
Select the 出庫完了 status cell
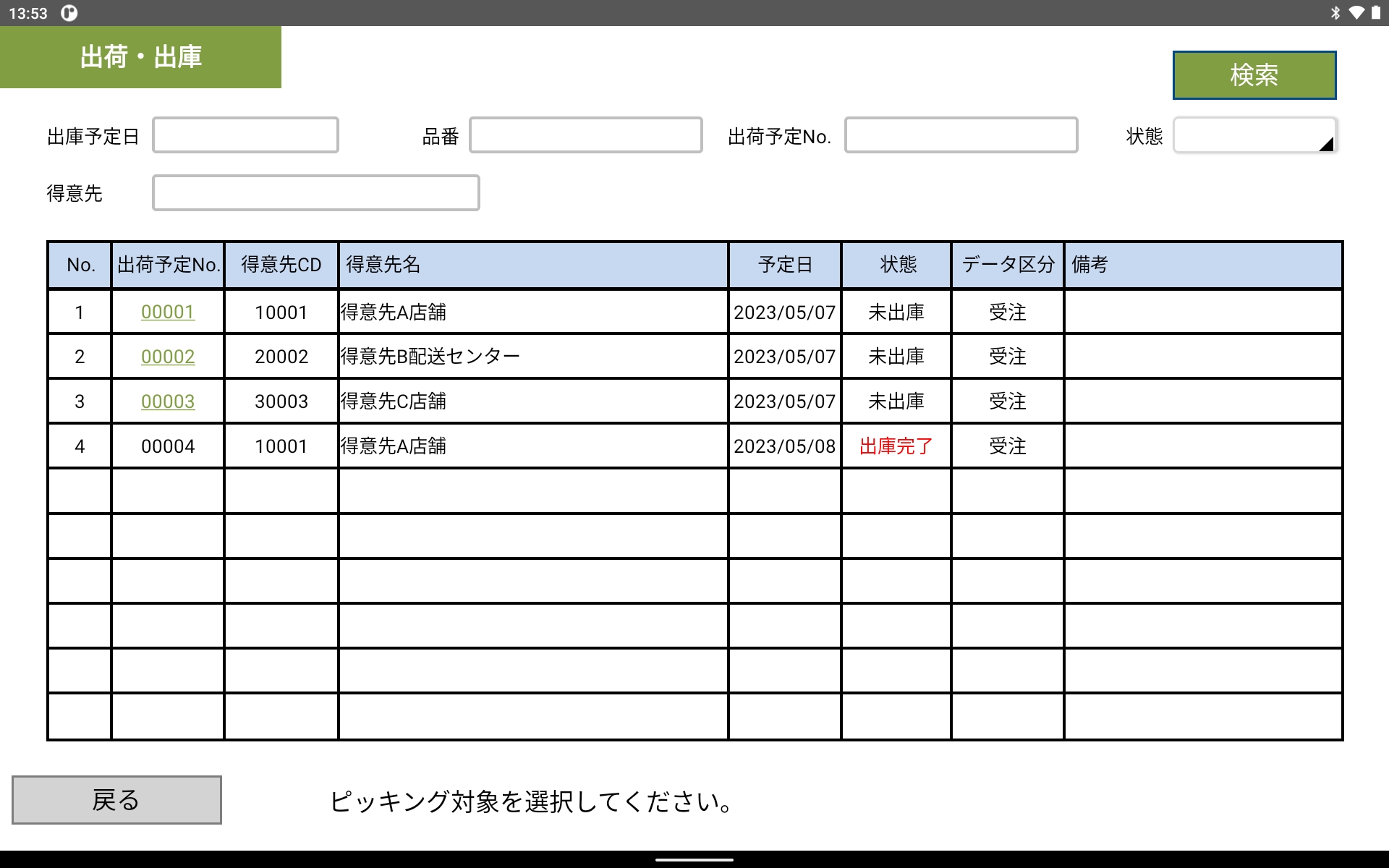[x=896, y=446]
